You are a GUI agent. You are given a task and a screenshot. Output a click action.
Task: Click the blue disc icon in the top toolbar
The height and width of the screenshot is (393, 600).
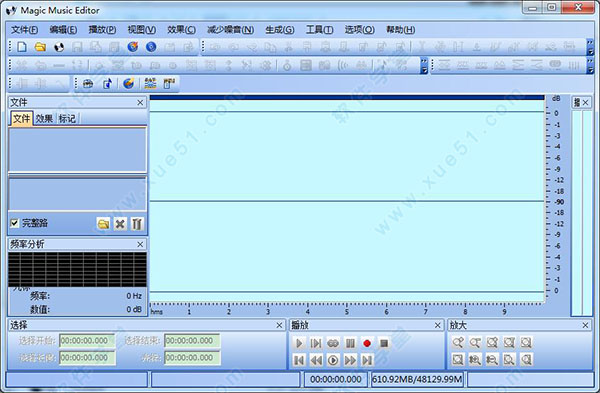(x=151, y=47)
